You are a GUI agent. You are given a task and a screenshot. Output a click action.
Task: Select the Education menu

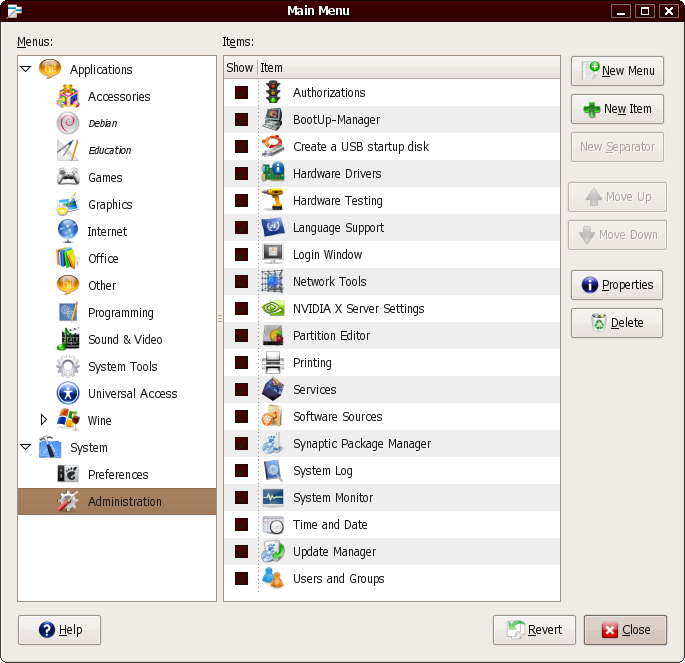click(110, 150)
